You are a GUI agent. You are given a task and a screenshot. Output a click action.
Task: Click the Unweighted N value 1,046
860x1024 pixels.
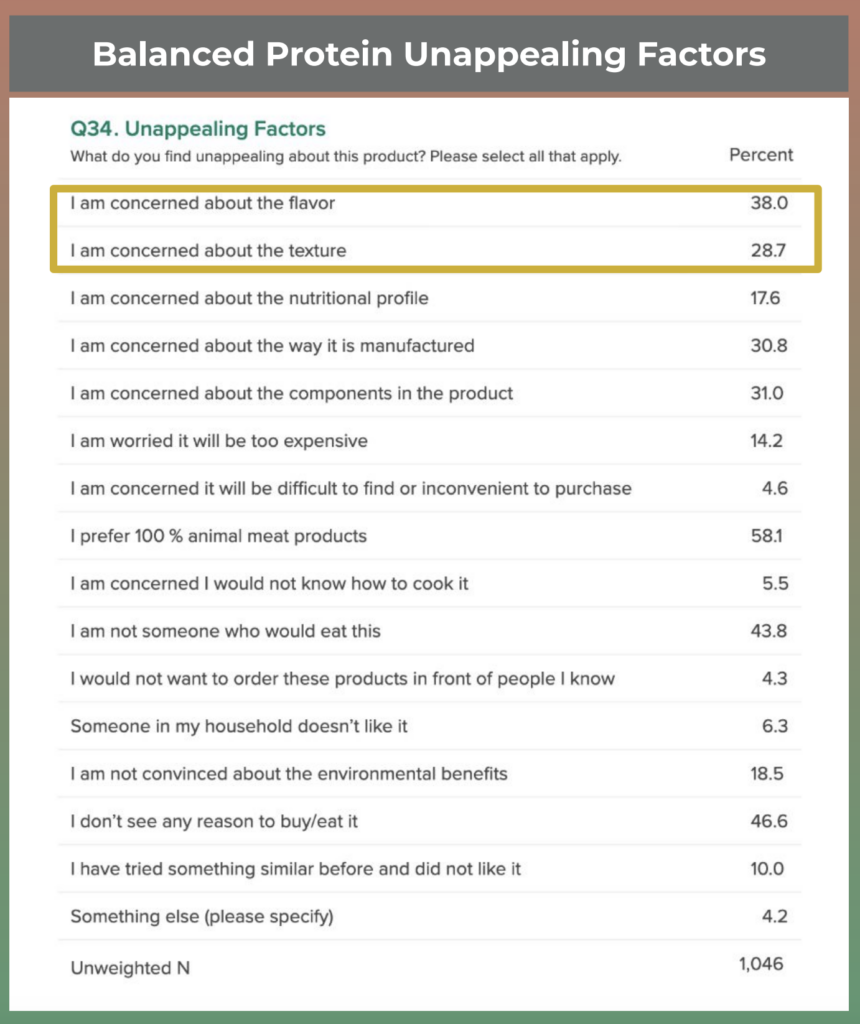pyautogui.click(x=761, y=965)
